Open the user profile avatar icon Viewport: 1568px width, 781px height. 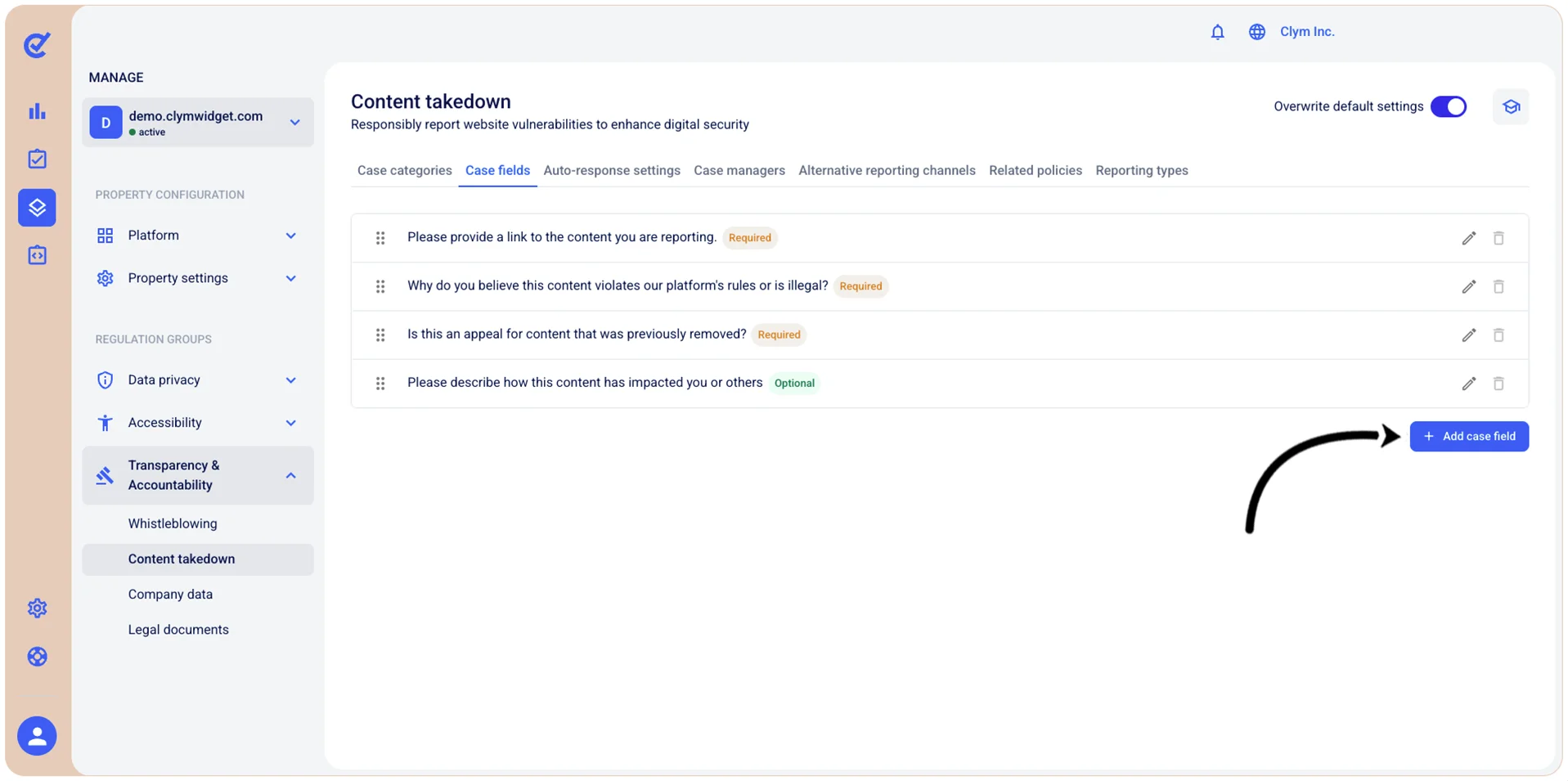pyautogui.click(x=37, y=736)
